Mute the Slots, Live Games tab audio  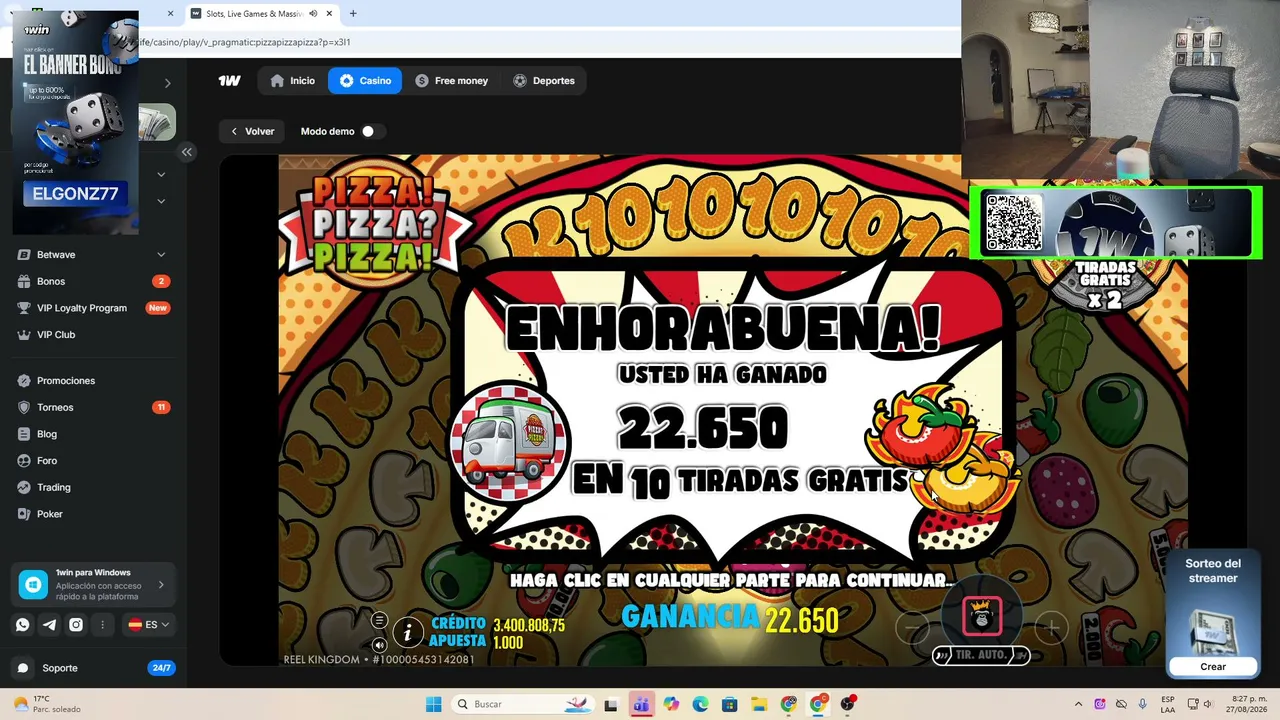tap(314, 14)
